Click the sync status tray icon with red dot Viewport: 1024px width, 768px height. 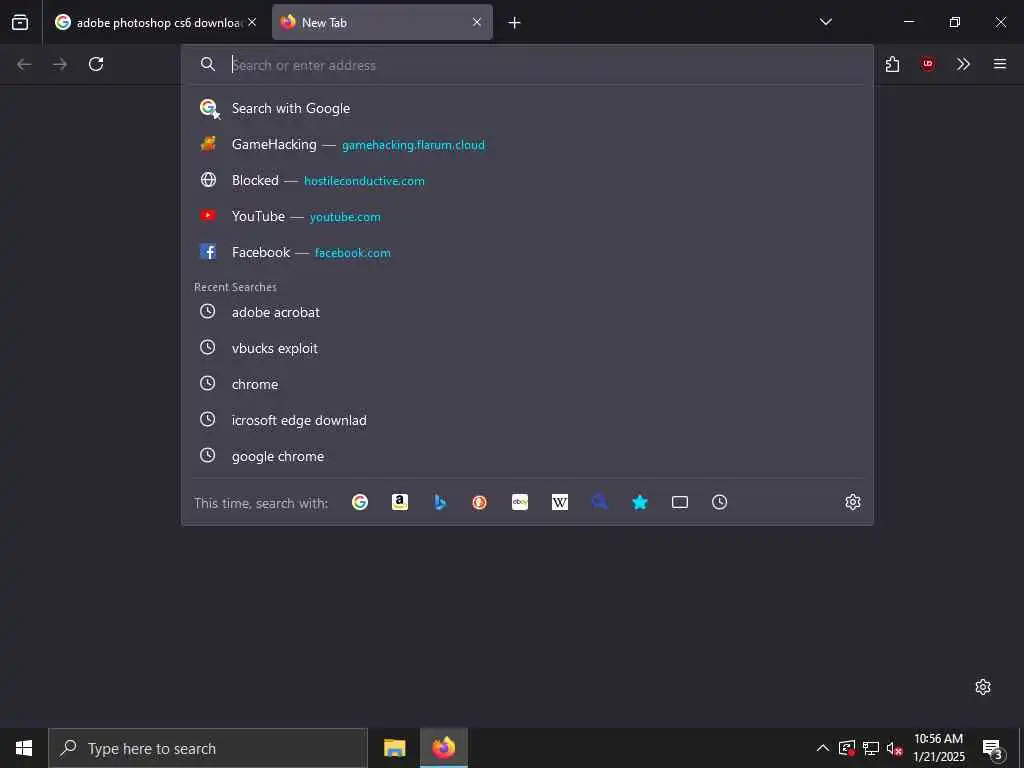(847, 748)
